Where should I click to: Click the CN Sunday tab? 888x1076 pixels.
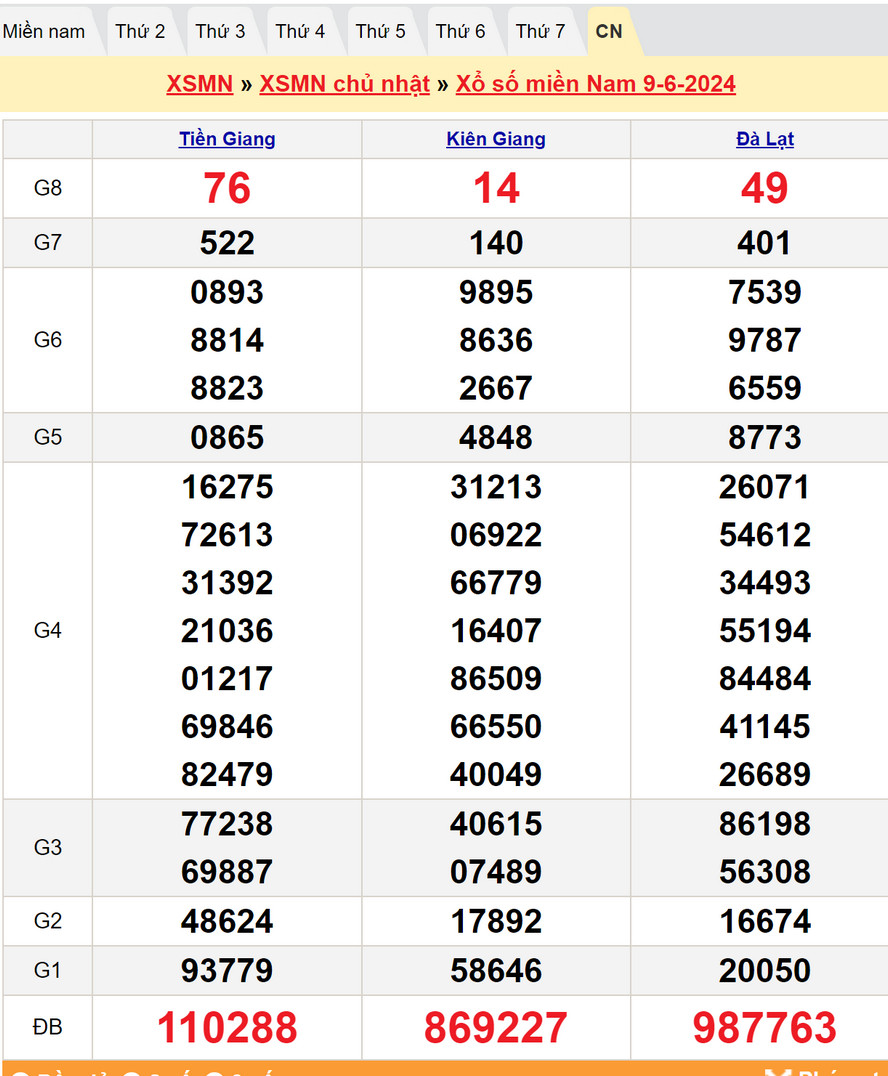click(609, 31)
